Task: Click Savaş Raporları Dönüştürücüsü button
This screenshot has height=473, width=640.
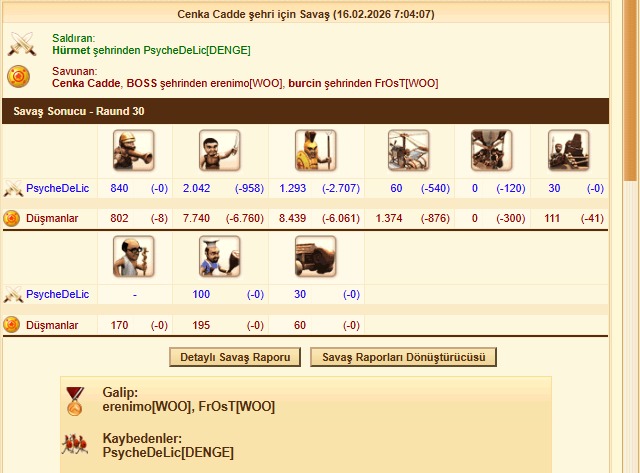Action: coord(403,357)
